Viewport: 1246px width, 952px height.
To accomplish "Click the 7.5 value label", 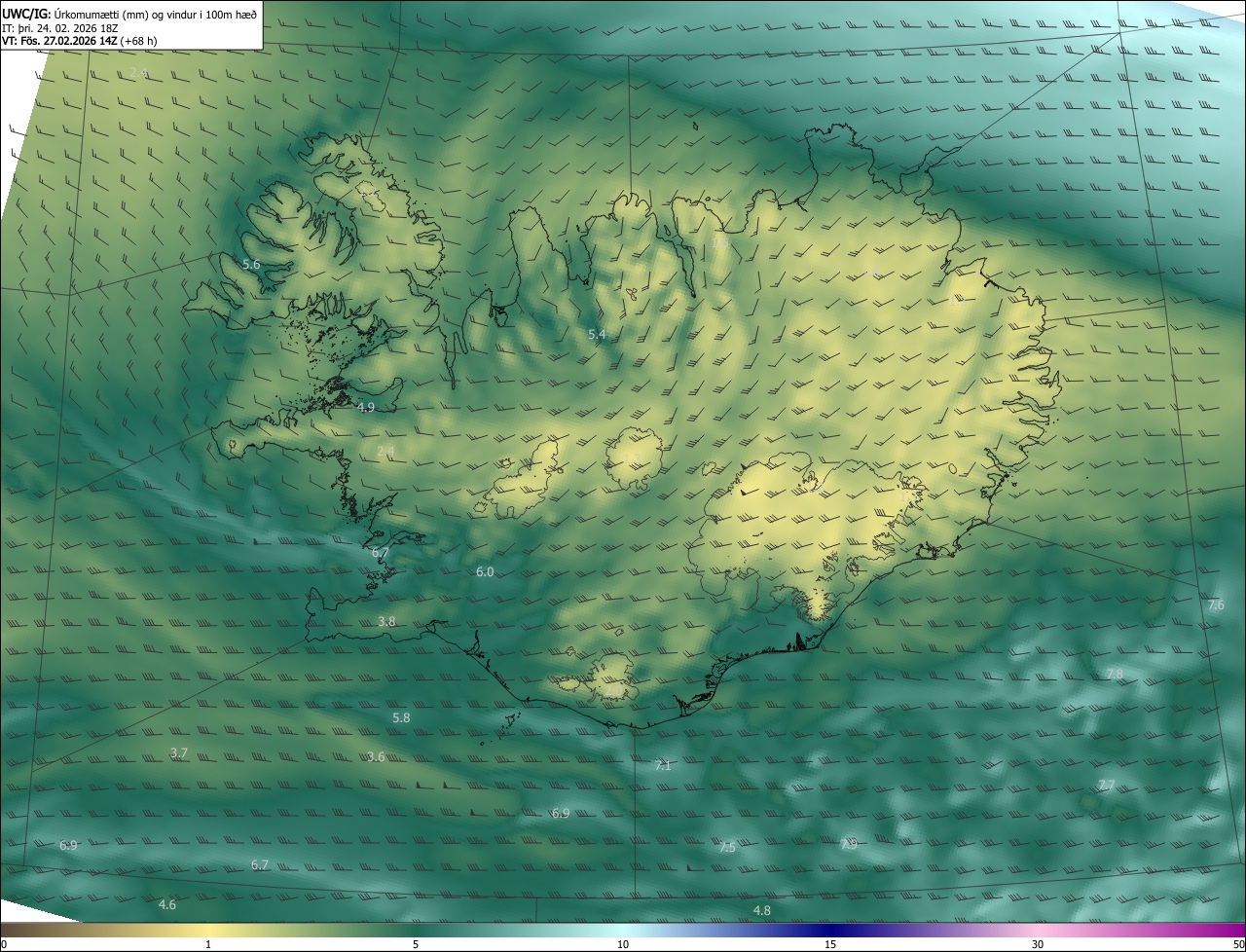I will [727, 849].
